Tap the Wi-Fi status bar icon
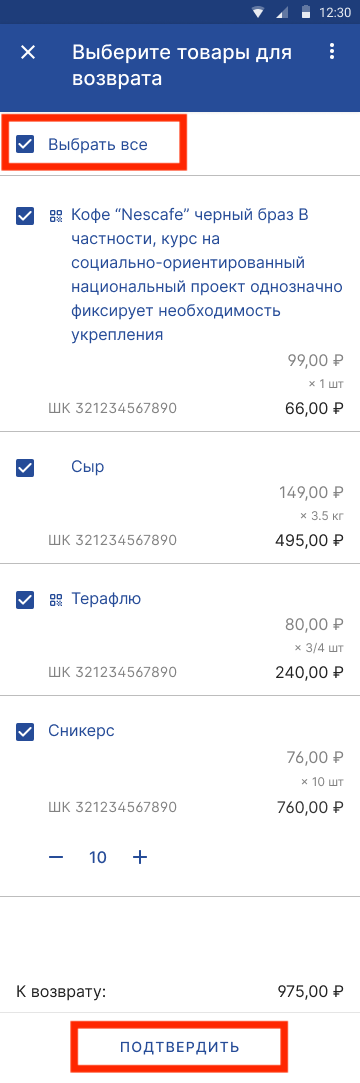This screenshot has width=360, height=1083. click(258, 12)
